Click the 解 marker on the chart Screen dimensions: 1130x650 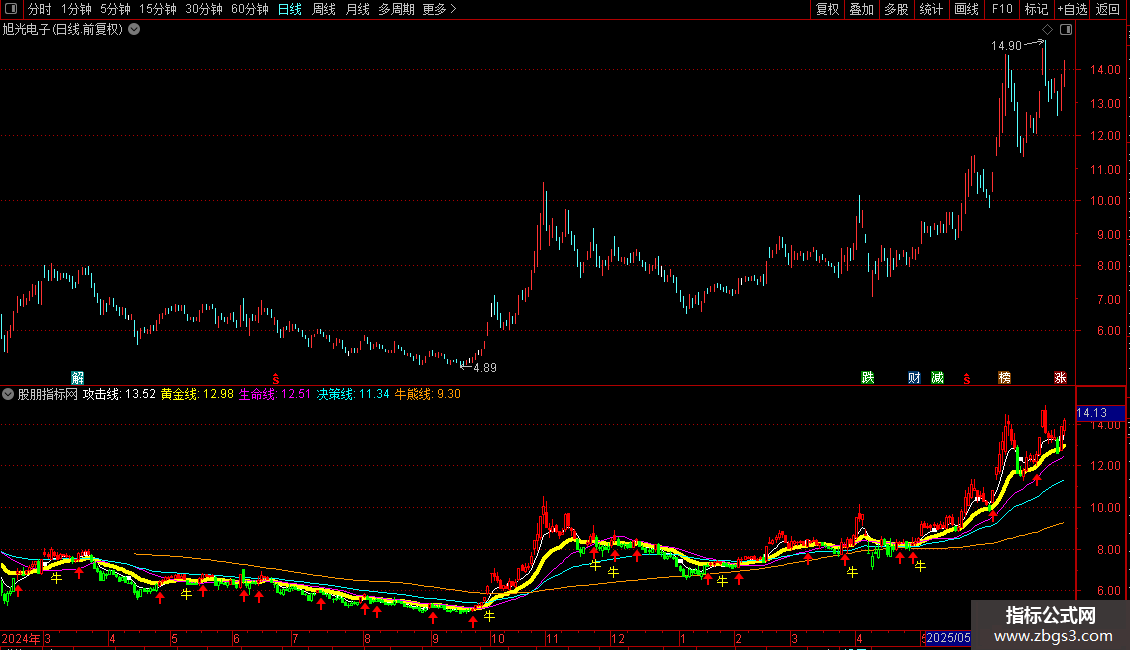tap(78, 378)
